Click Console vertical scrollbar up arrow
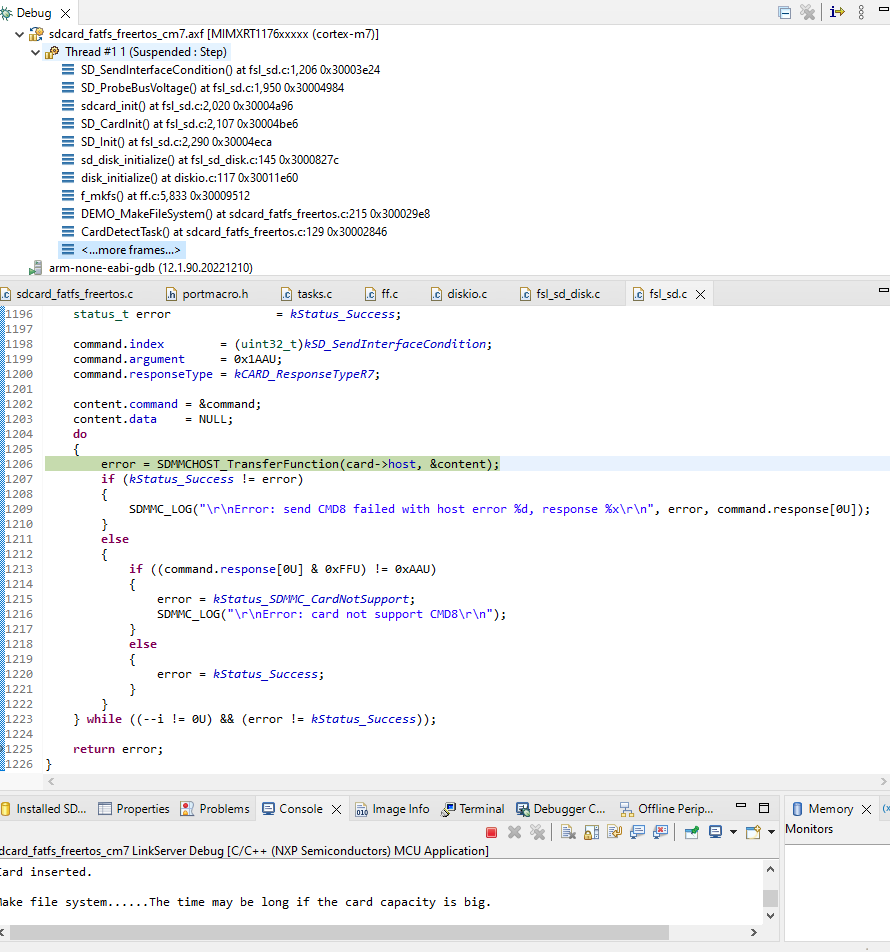The width and height of the screenshot is (890, 952). click(770, 869)
